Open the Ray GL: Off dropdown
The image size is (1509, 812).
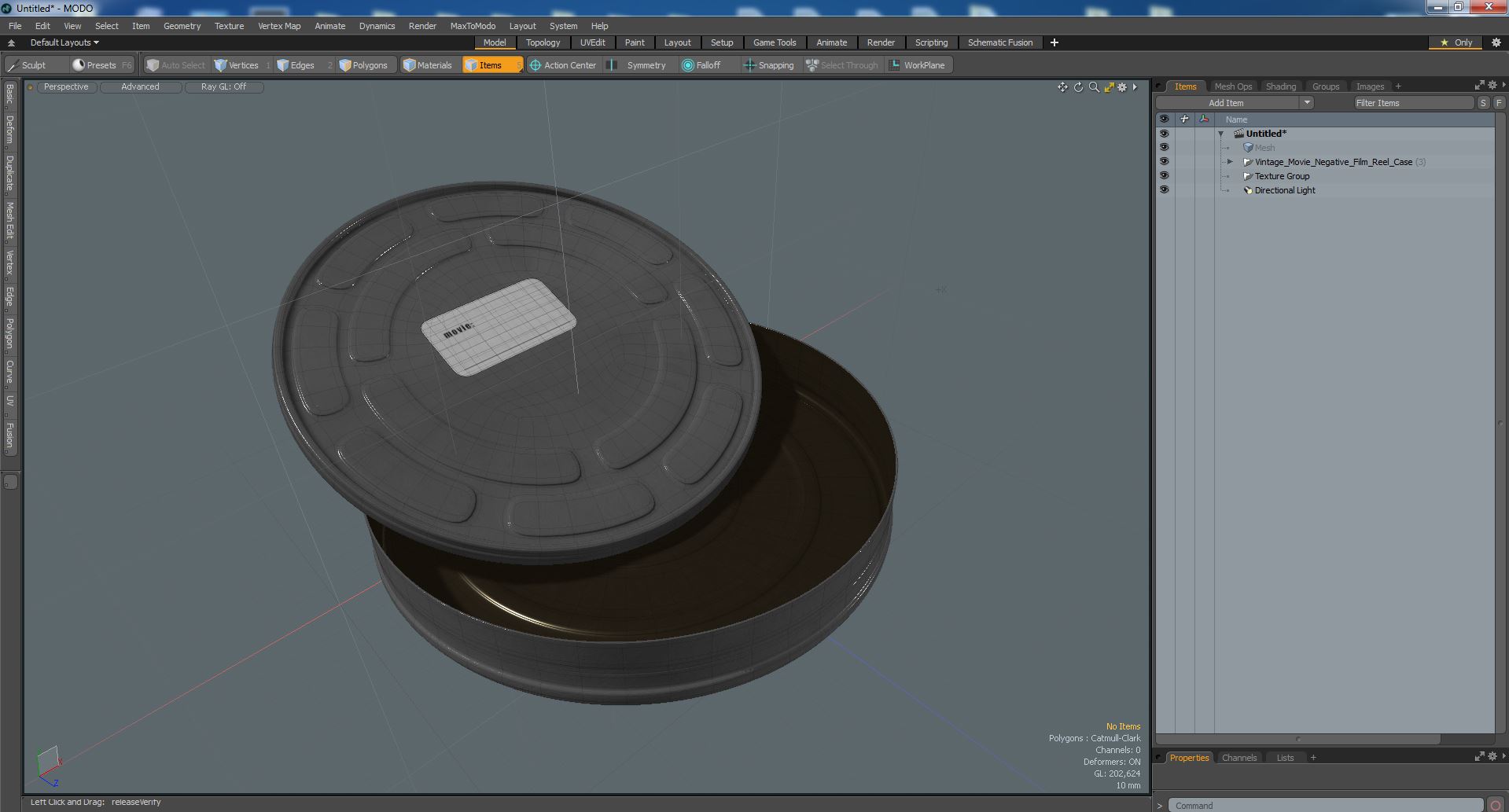pos(223,86)
